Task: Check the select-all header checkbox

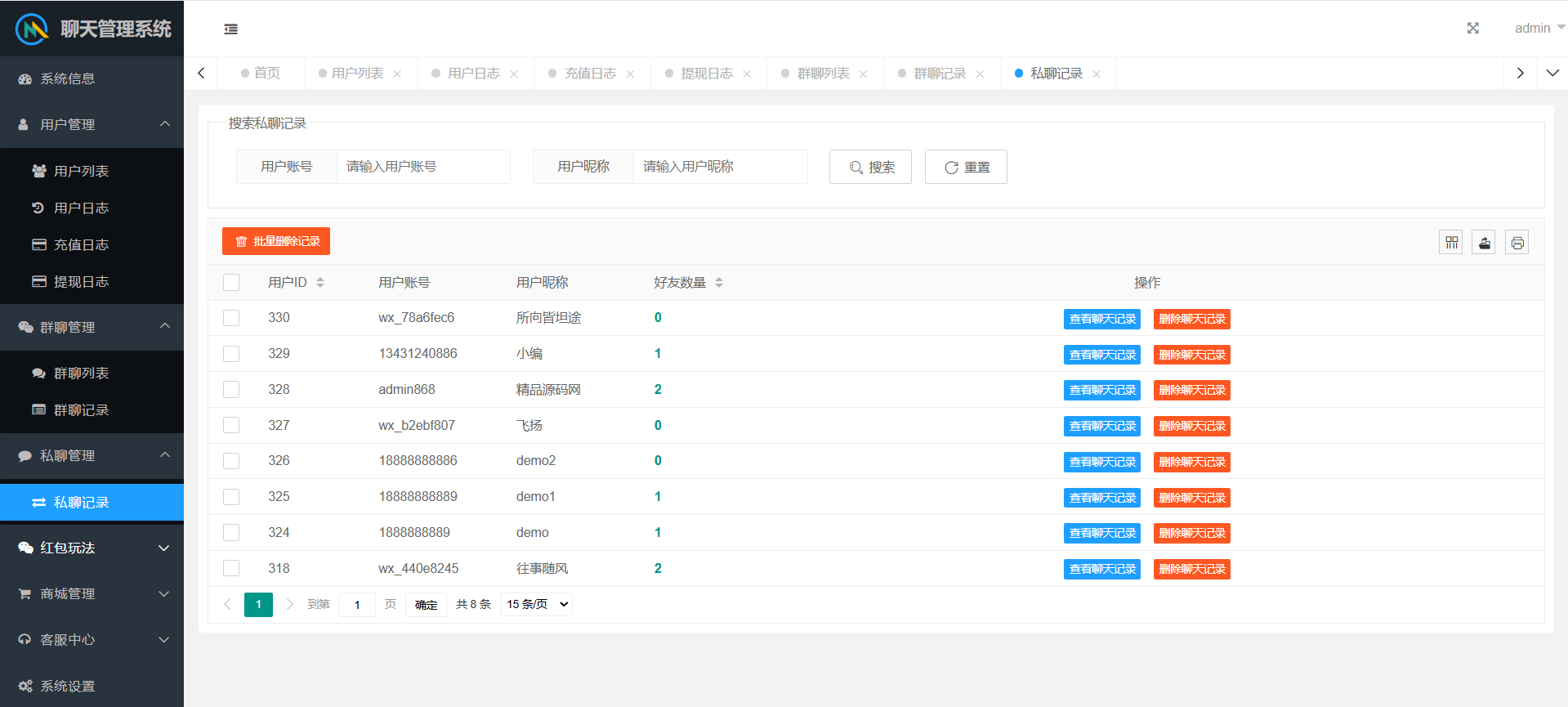Action: tap(231, 283)
